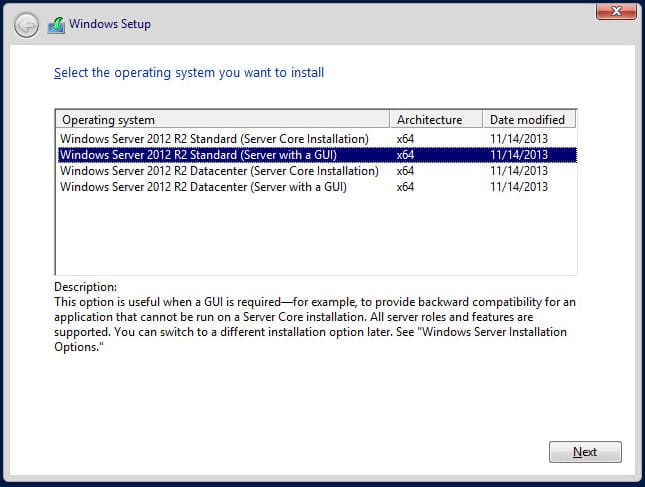Click the date in the Datacenter GUI row
645x487 pixels.
[519, 187]
